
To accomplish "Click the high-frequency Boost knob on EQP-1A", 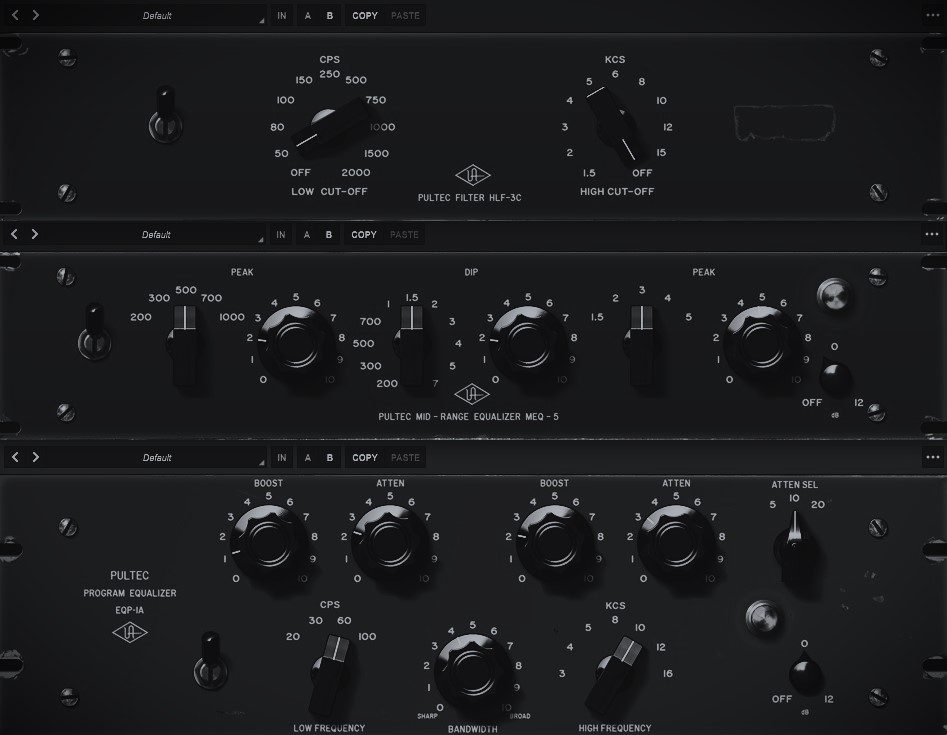I will (x=554, y=544).
